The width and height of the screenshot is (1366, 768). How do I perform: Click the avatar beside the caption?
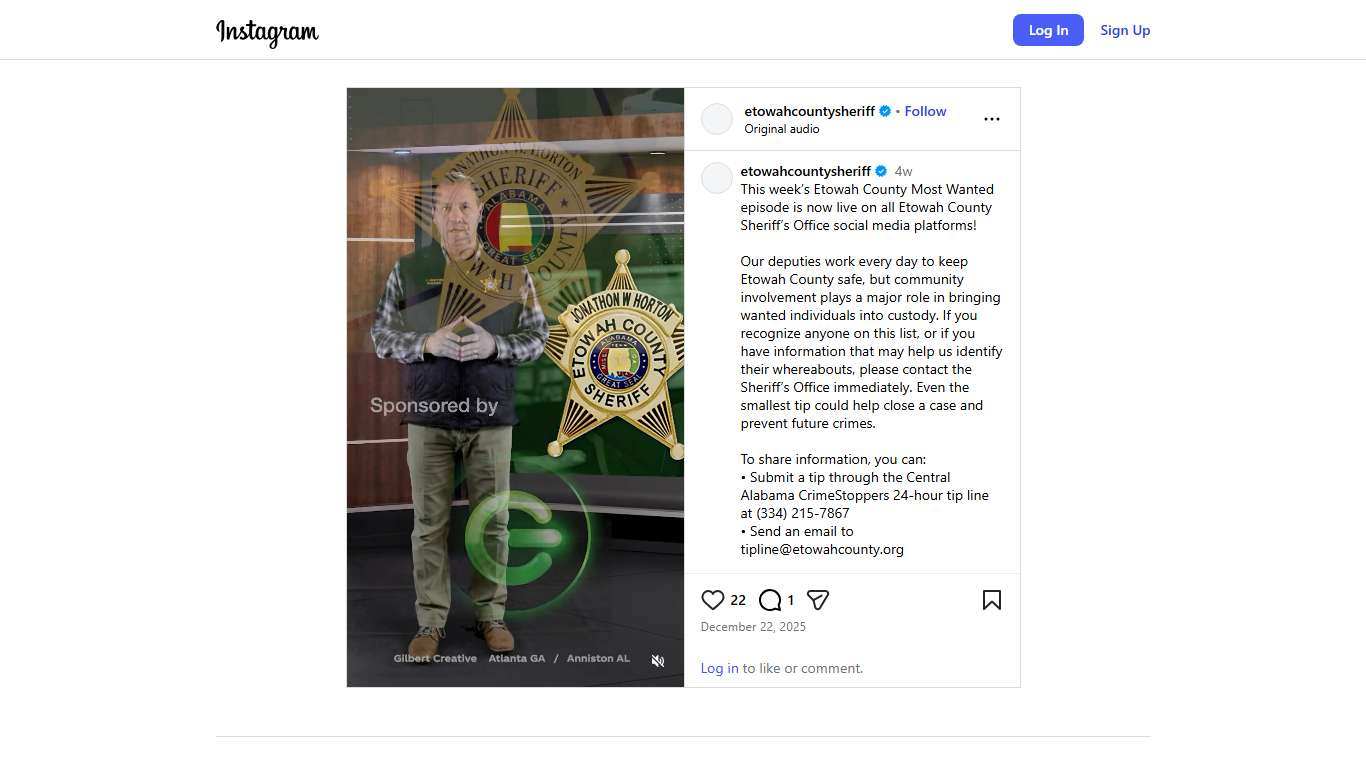[x=717, y=178]
